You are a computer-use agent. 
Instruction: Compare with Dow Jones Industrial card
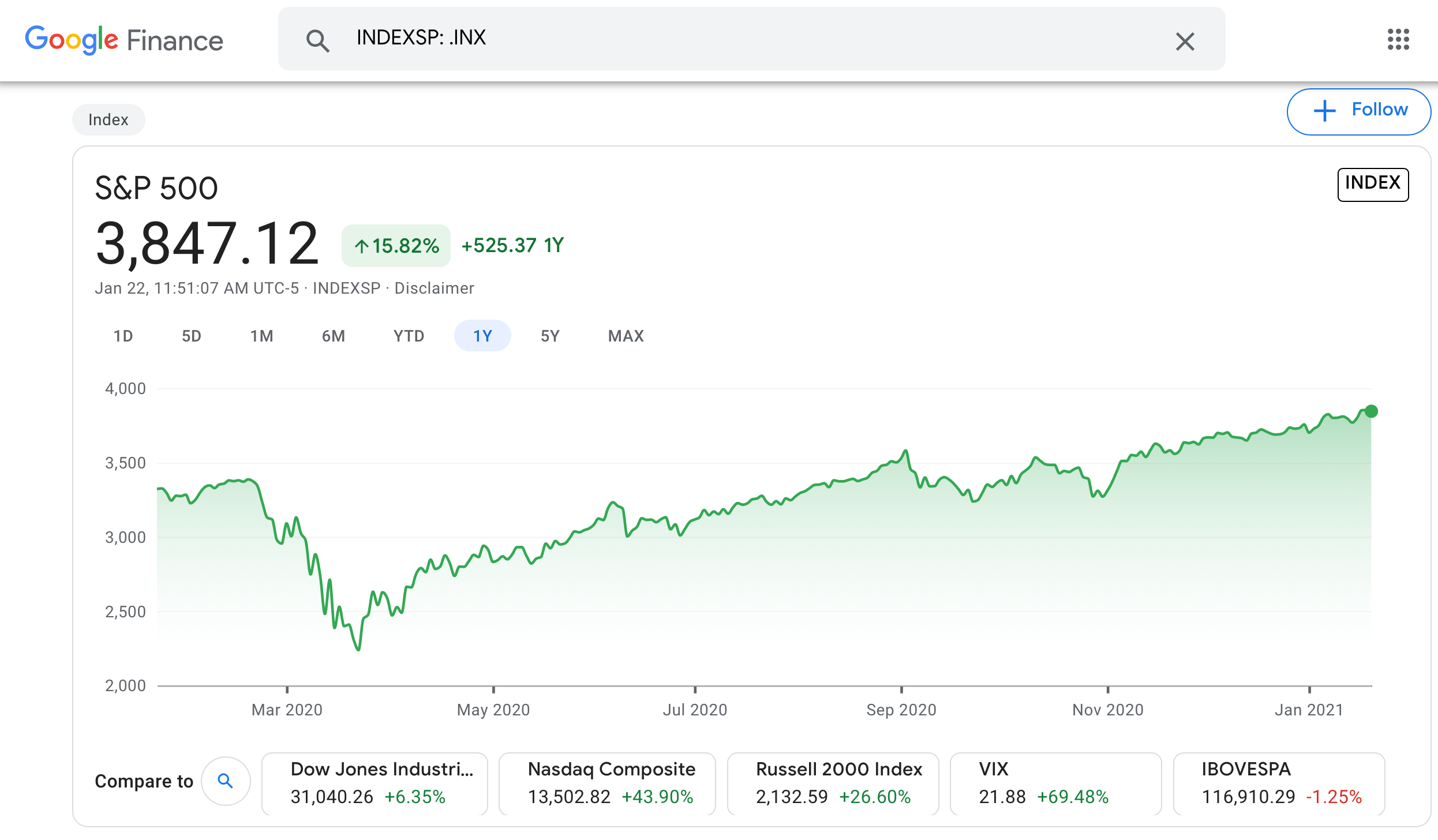click(375, 783)
